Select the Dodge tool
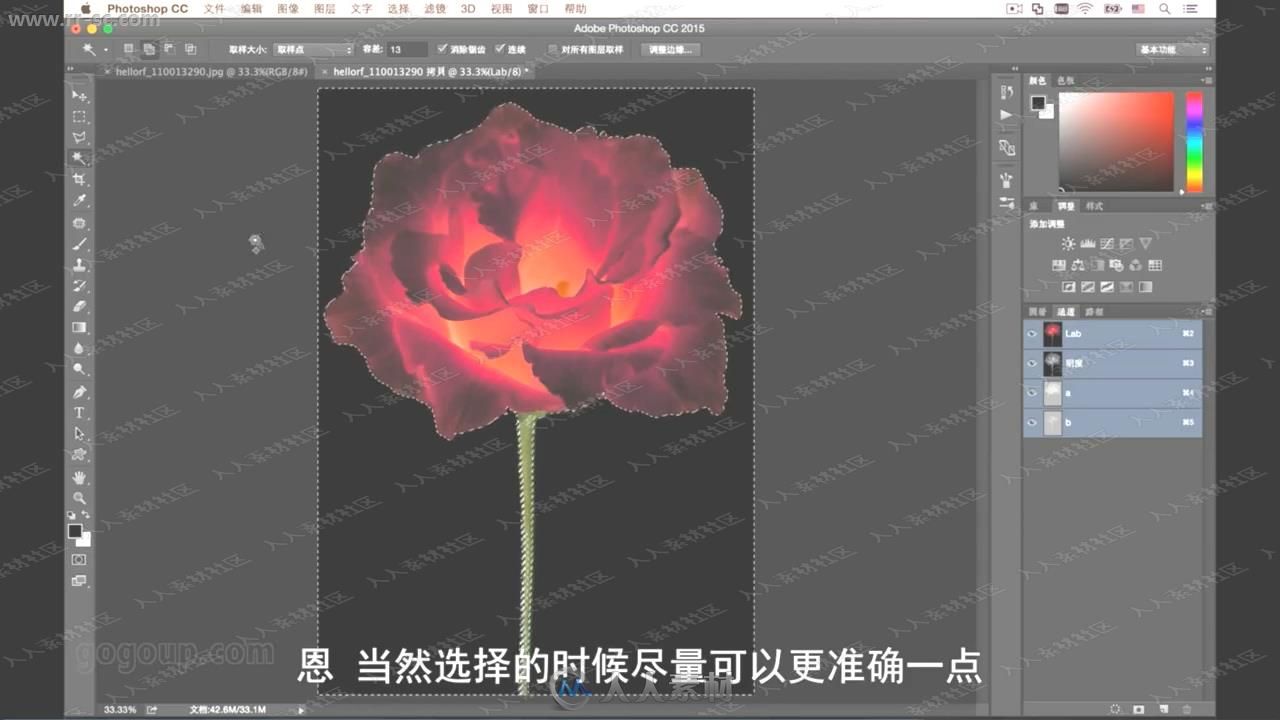This screenshot has width=1280, height=720. point(79,369)
